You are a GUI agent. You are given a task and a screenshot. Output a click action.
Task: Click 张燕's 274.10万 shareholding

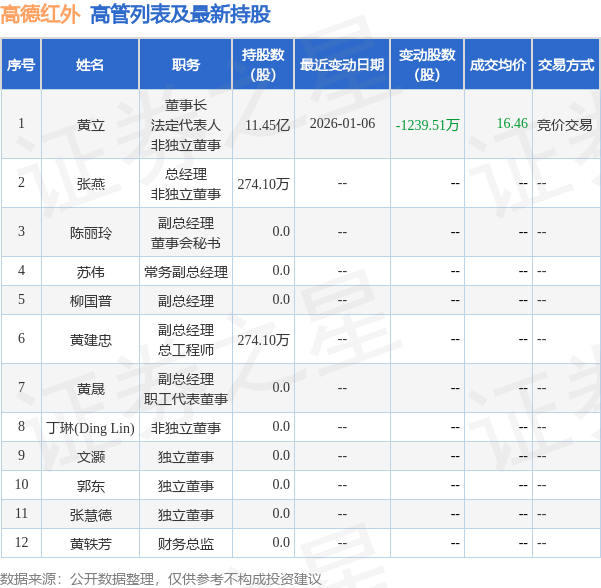[263, 184]
